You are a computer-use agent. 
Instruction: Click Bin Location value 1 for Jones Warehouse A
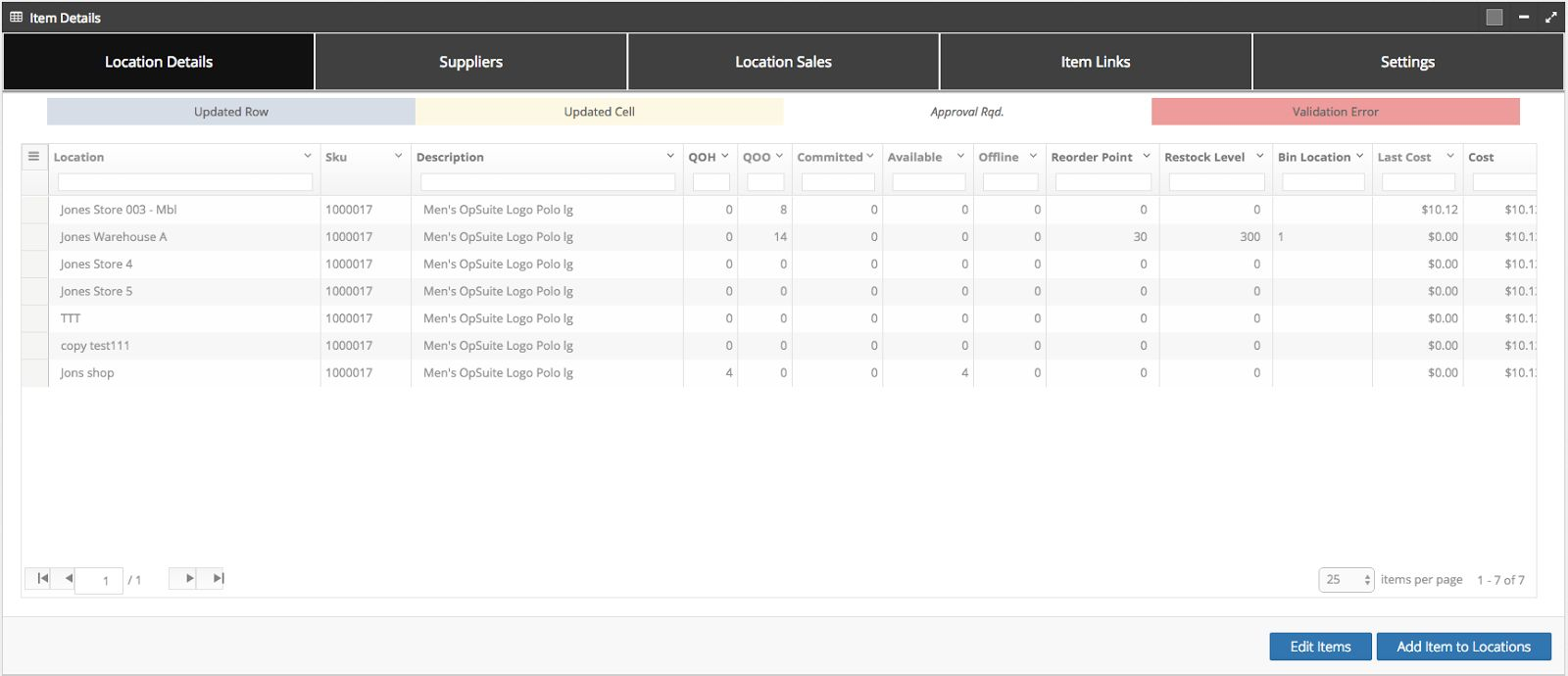coord(1281,237)
